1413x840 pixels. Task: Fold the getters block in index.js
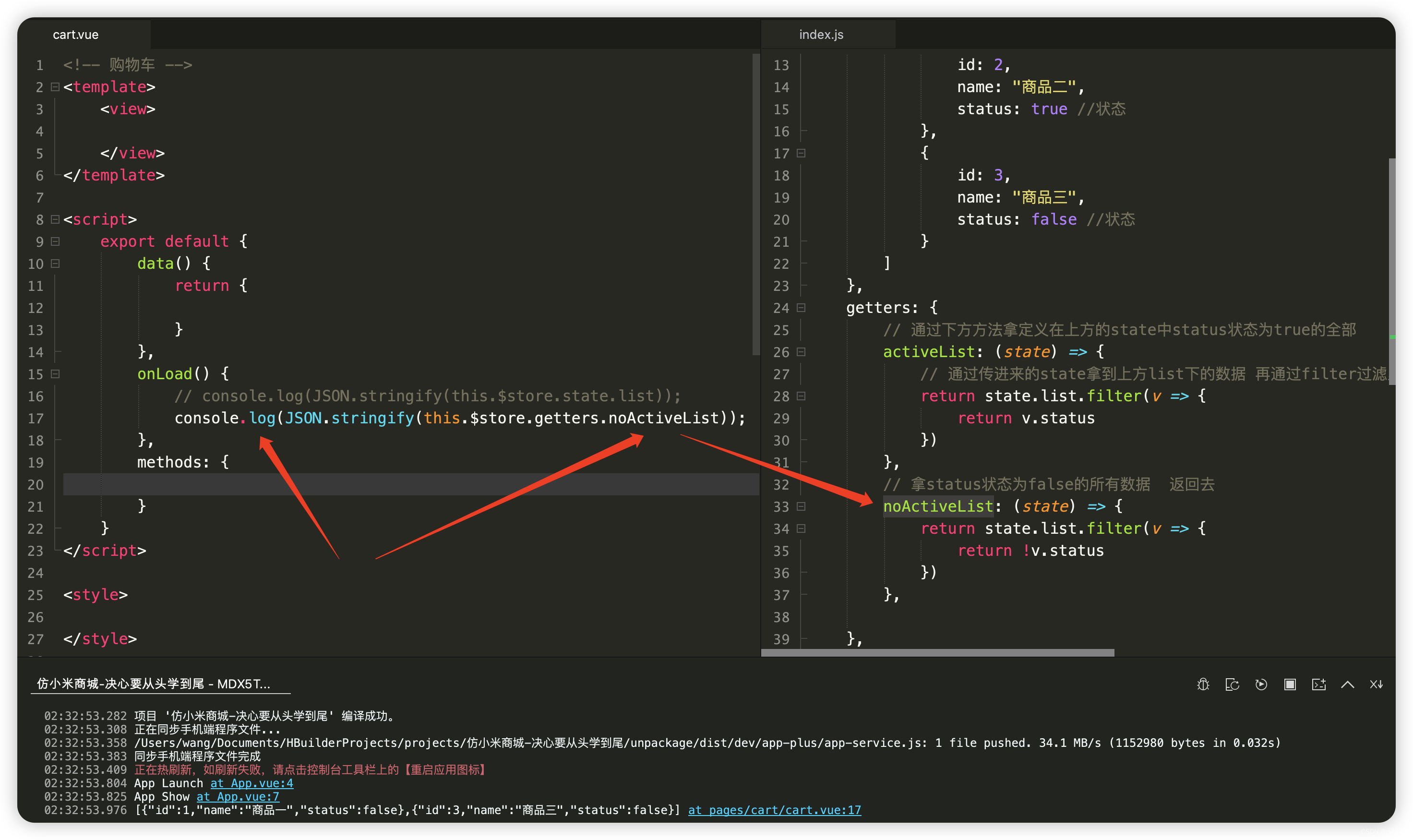801,307
